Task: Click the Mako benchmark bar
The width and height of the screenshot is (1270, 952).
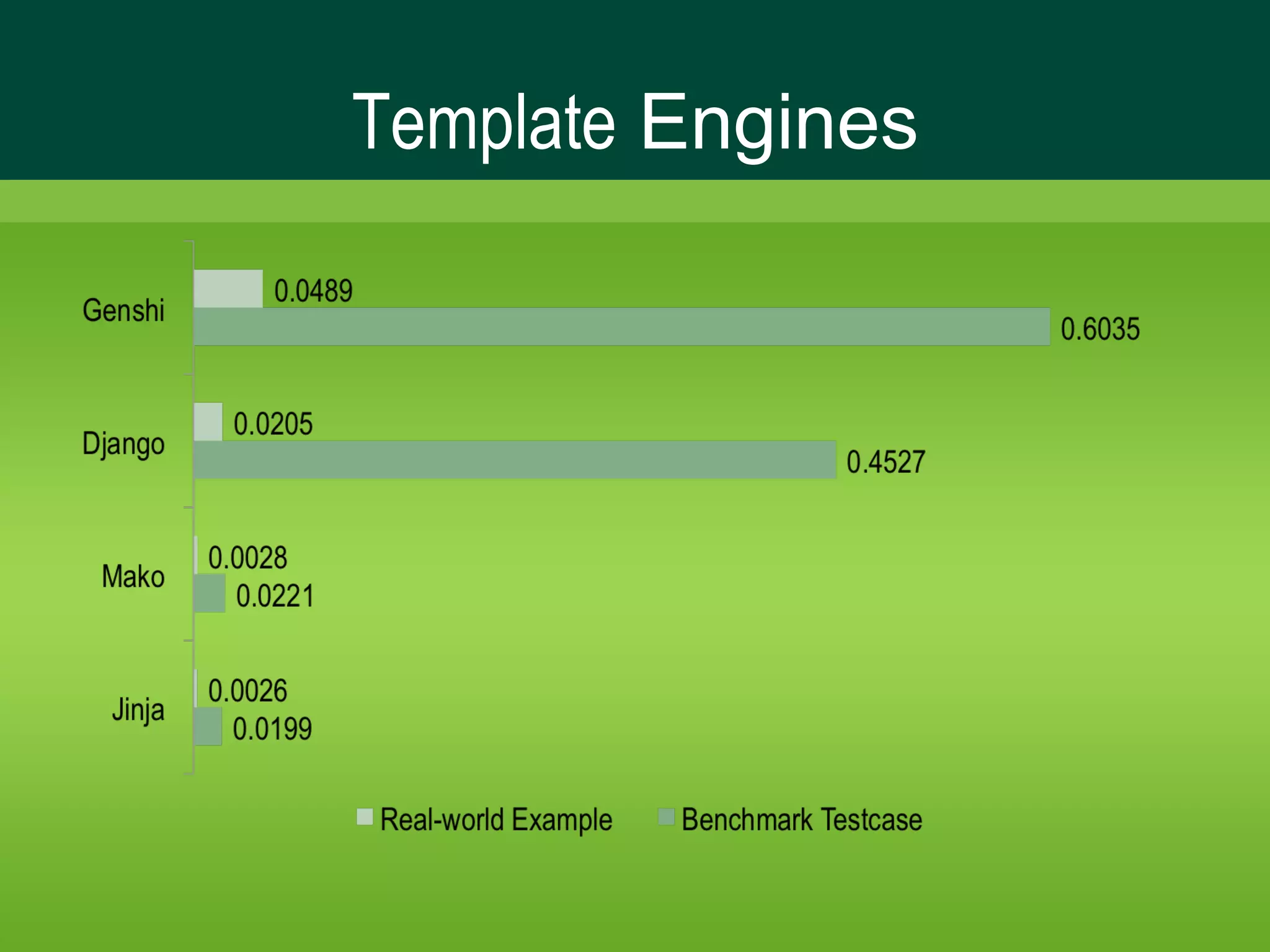Action: (210, 593)
